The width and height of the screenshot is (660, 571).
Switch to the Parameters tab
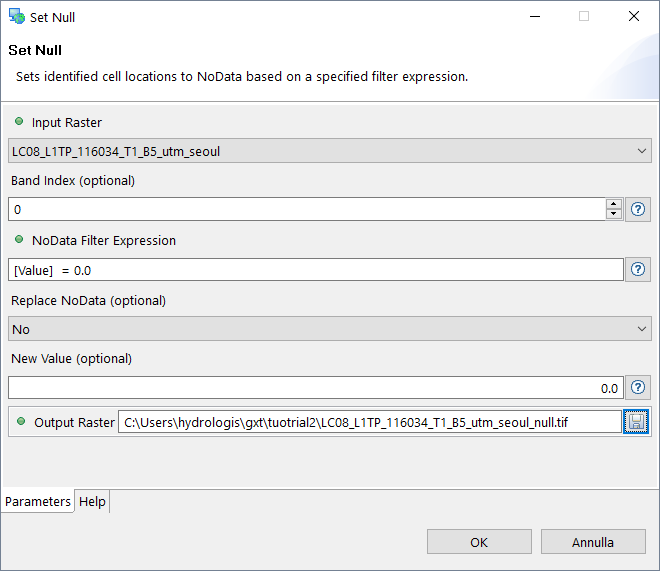pyautogui.click(x=38, y=502)
